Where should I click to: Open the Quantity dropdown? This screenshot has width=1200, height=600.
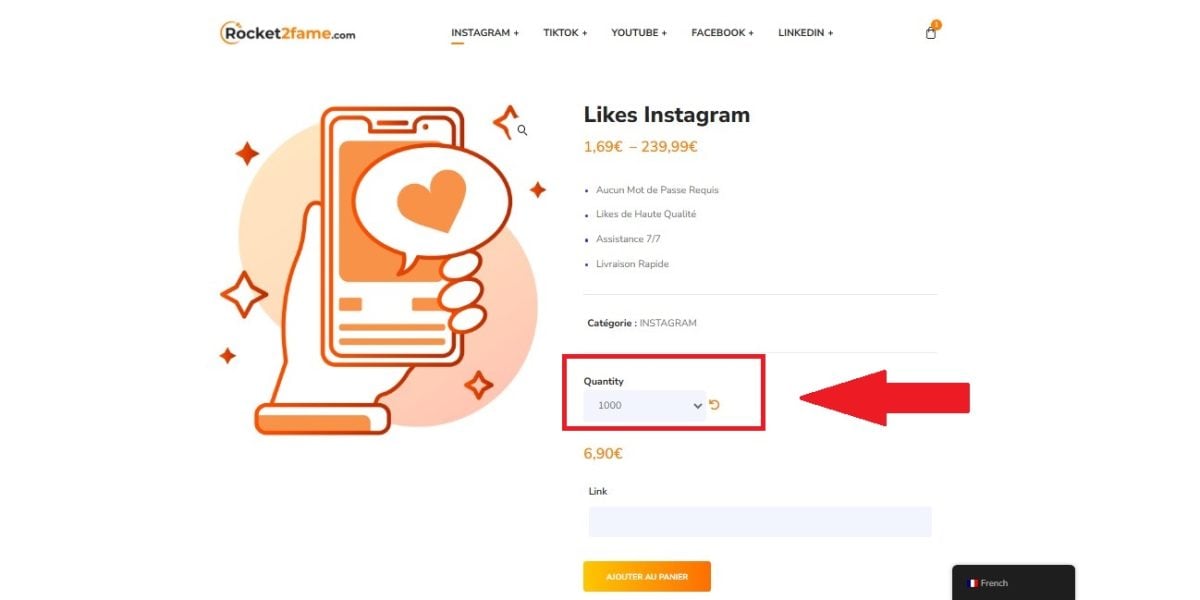point(644,405)
